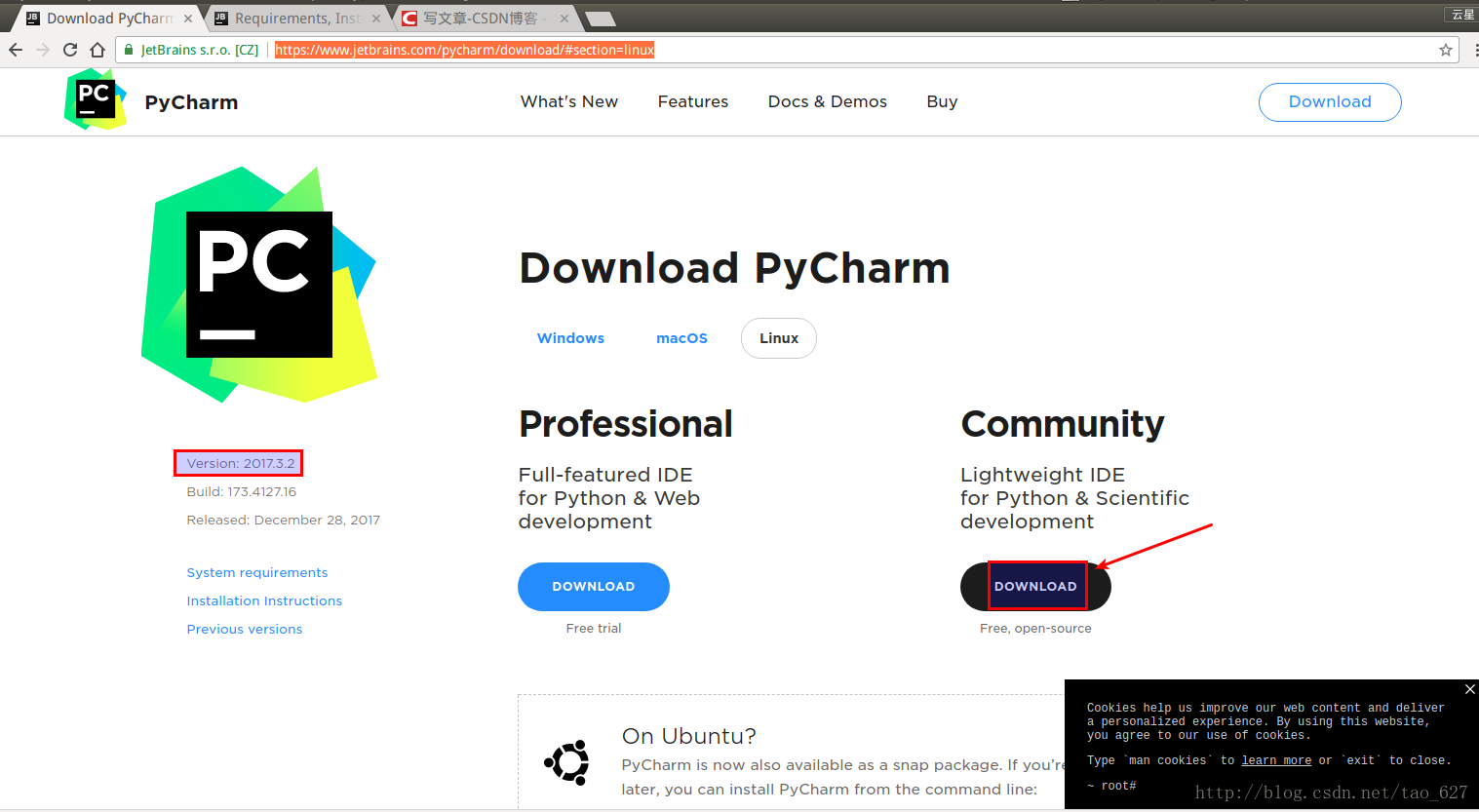1479x812 pixels.
Task: Click the Free trial label
Action: coord(594,629)
